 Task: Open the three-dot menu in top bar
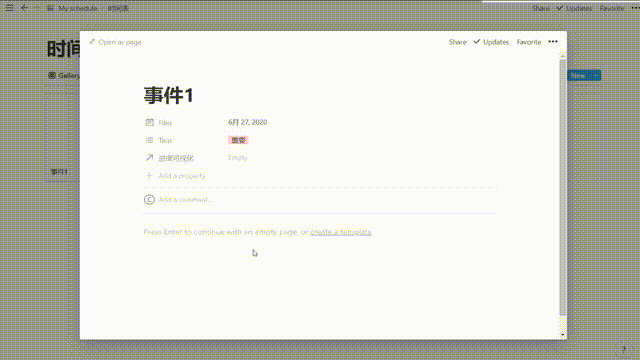635,8
